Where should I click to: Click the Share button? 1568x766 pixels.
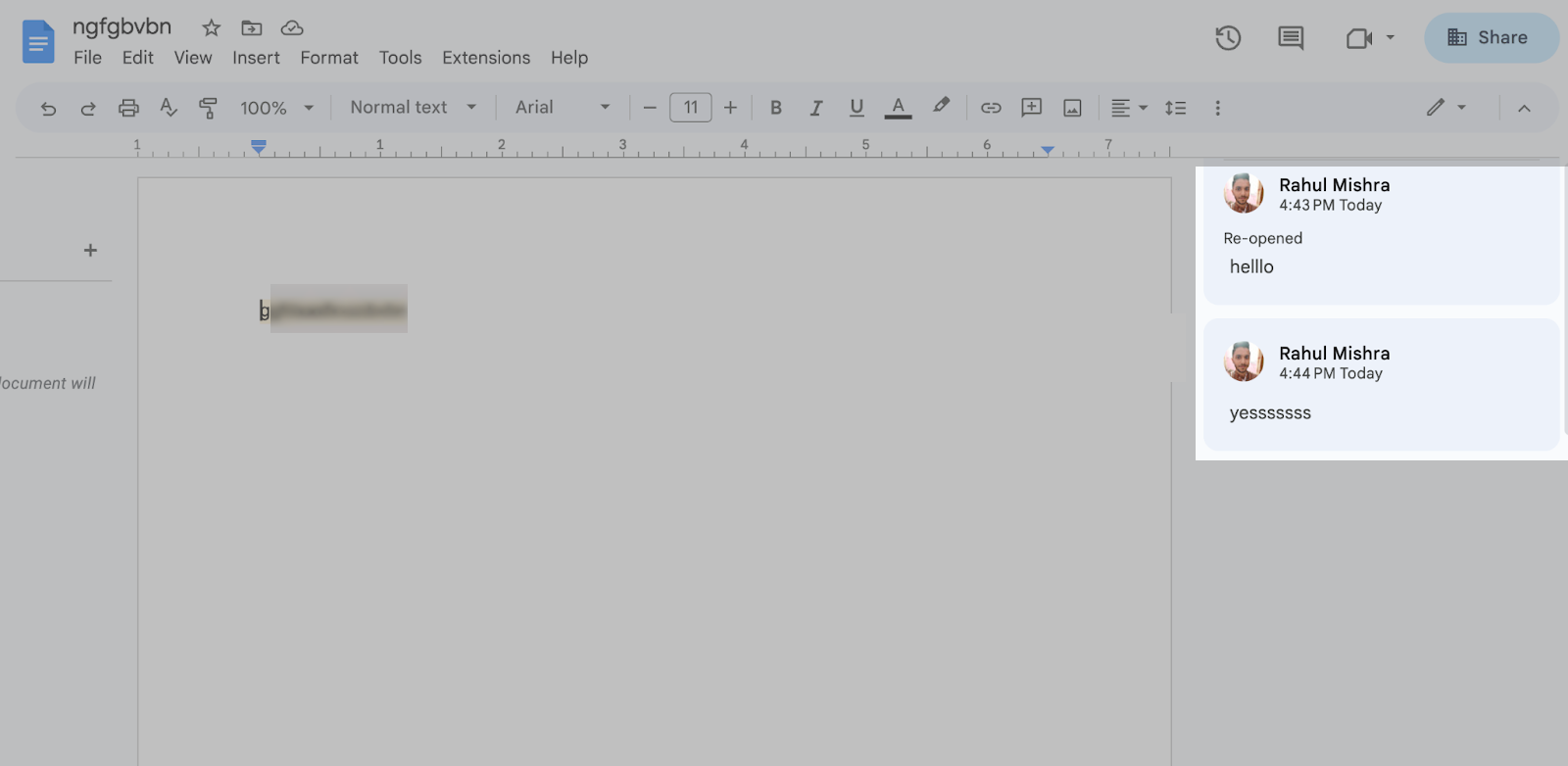point(1491,38)
